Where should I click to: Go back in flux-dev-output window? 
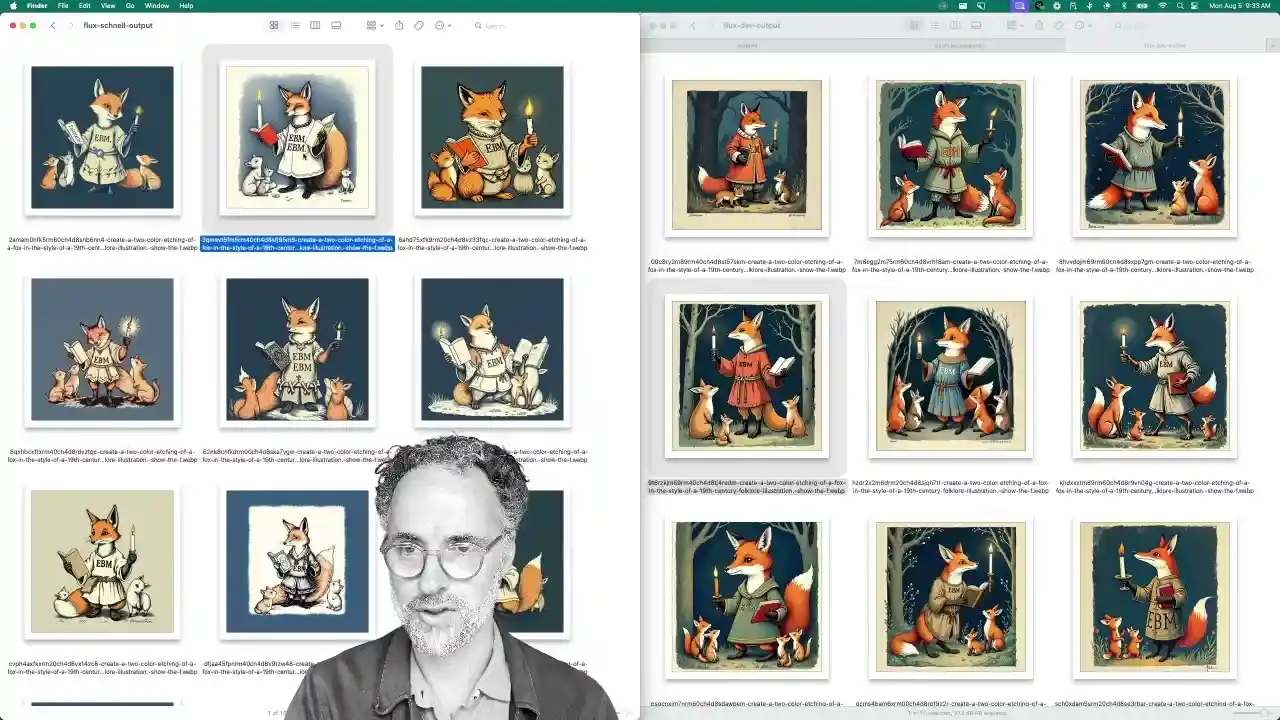pos(693,25)
